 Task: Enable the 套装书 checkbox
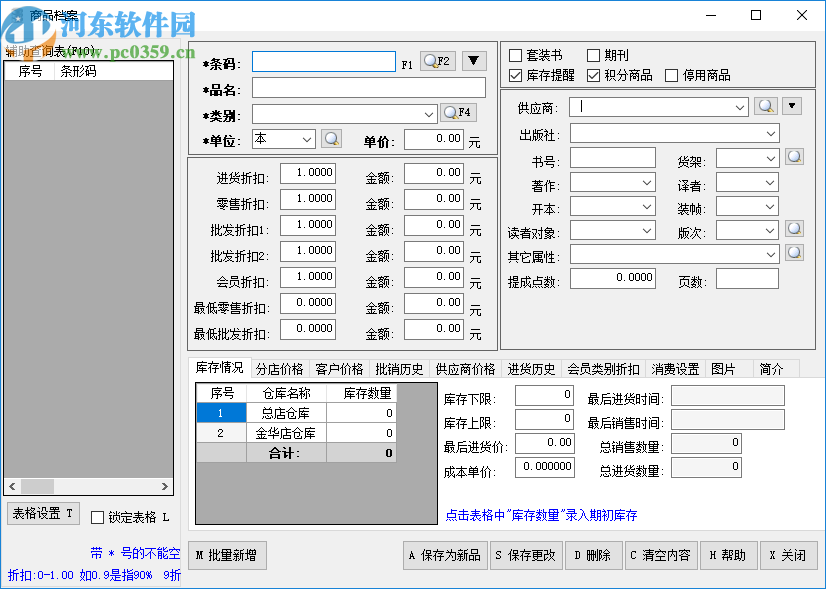click(x=516, y=55)
